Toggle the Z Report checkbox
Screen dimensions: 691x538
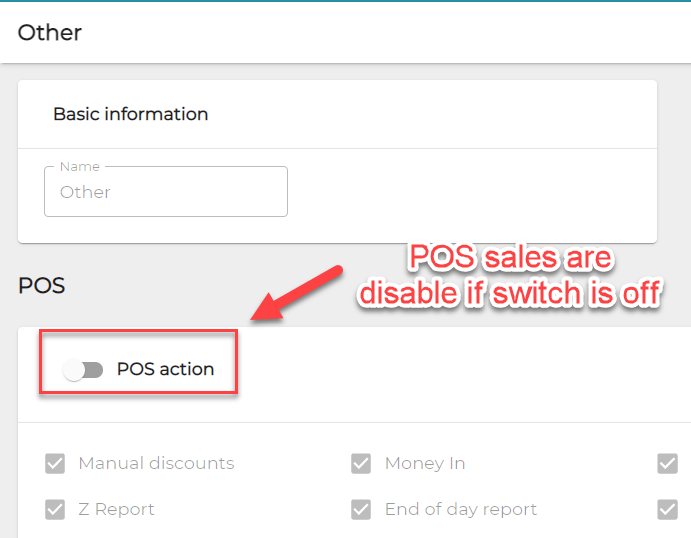click(x=55, y=510)
